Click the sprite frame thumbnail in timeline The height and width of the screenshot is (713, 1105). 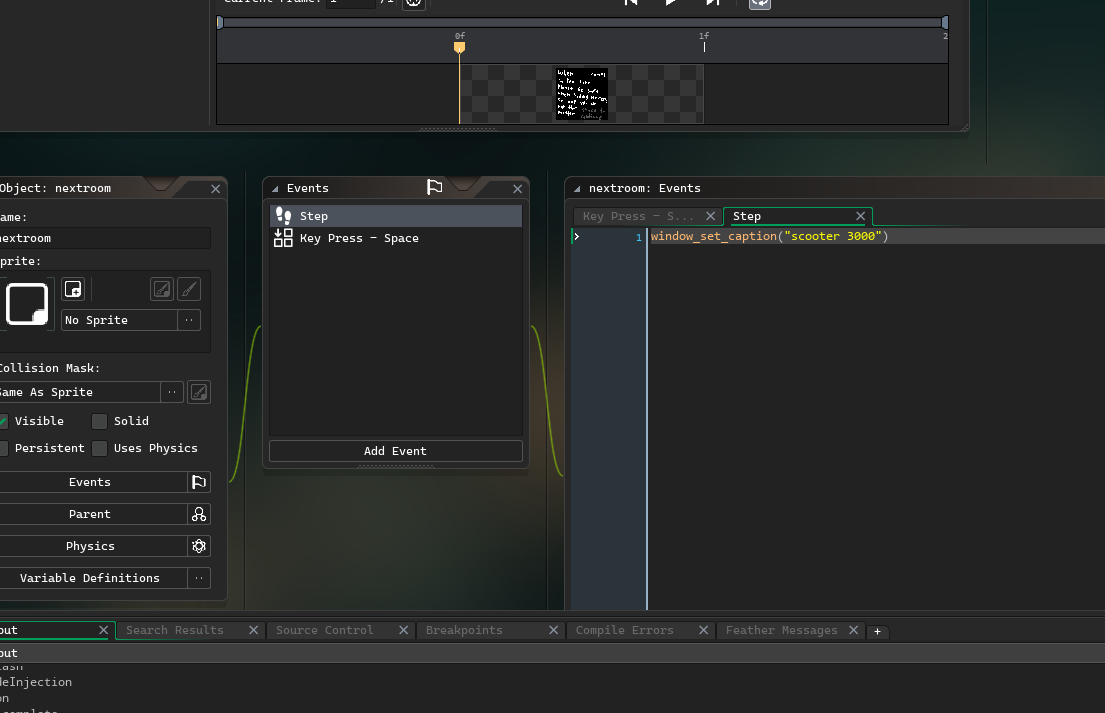coord(582,94)
